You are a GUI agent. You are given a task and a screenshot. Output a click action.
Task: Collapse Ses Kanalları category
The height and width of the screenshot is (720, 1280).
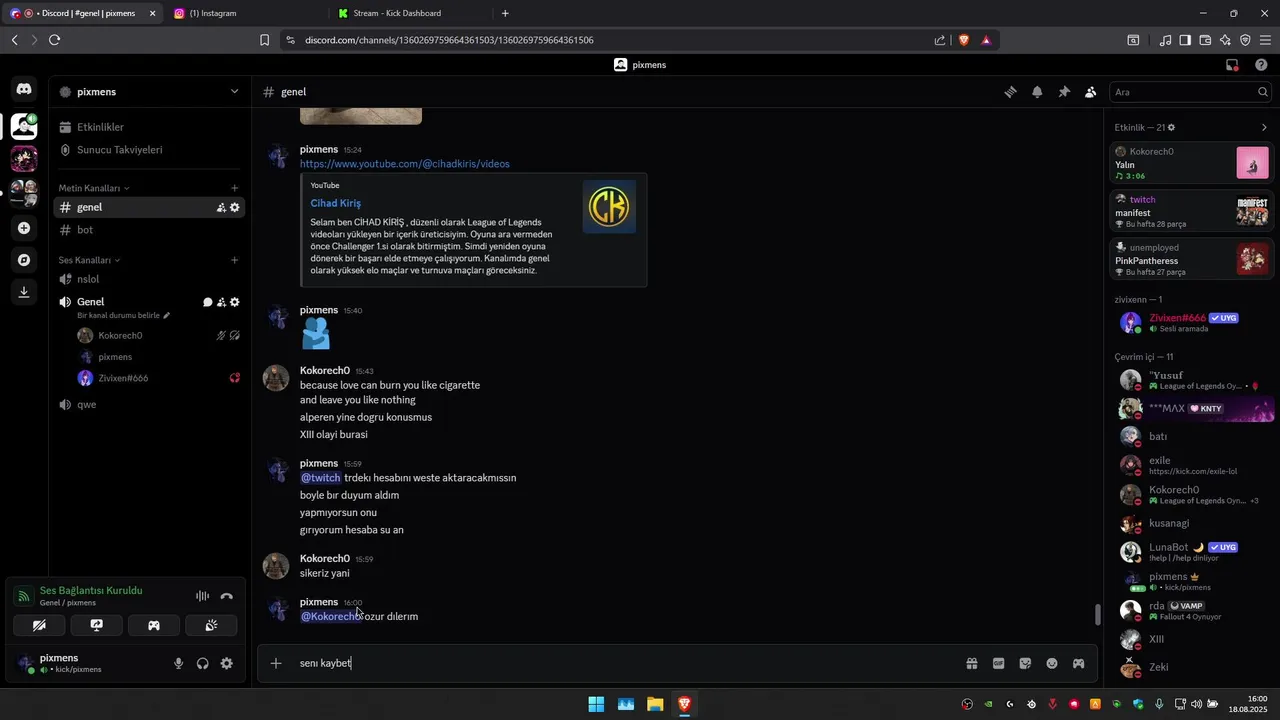point(88,260)
